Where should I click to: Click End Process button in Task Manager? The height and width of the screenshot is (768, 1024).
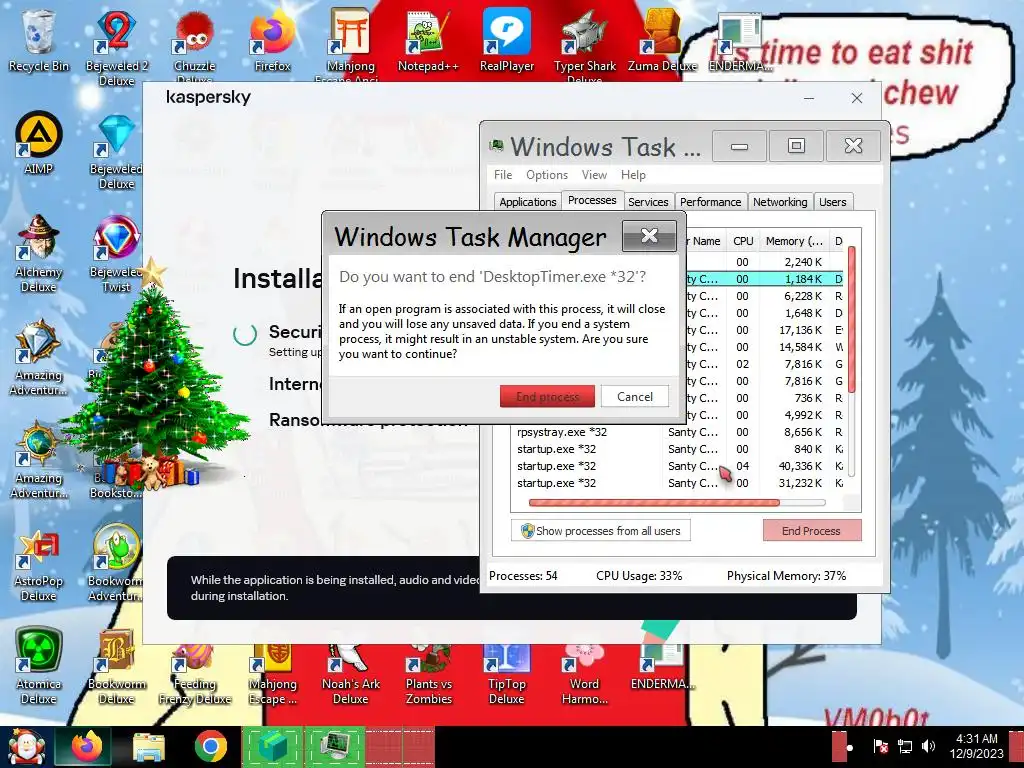pyautogui.click(x=812, y=530)
